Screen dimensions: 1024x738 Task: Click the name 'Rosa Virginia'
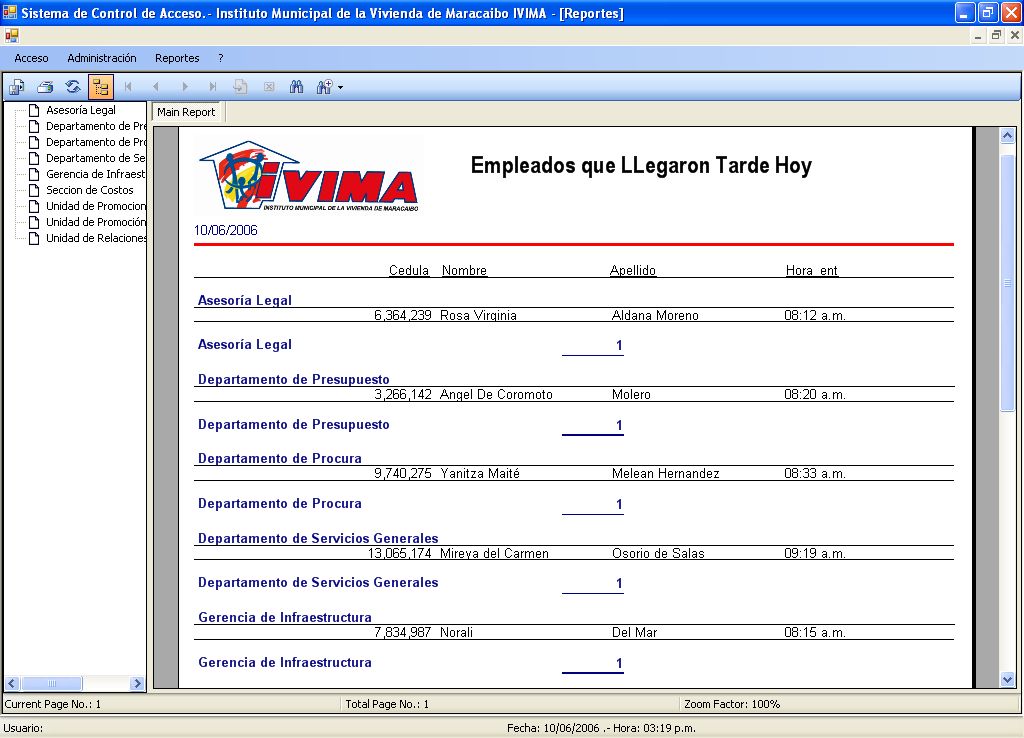click(478, 315)
